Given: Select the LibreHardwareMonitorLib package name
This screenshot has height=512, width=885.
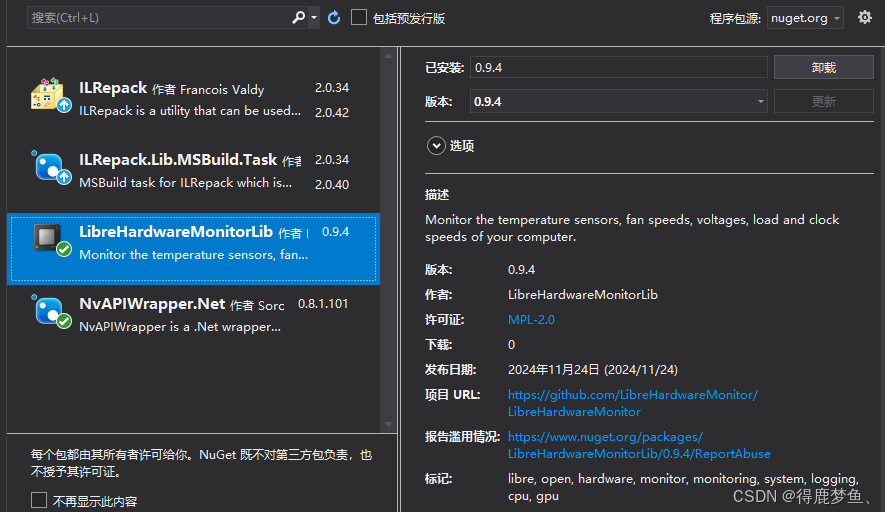Looking at the screenshot, I should [x=176, y=231].
